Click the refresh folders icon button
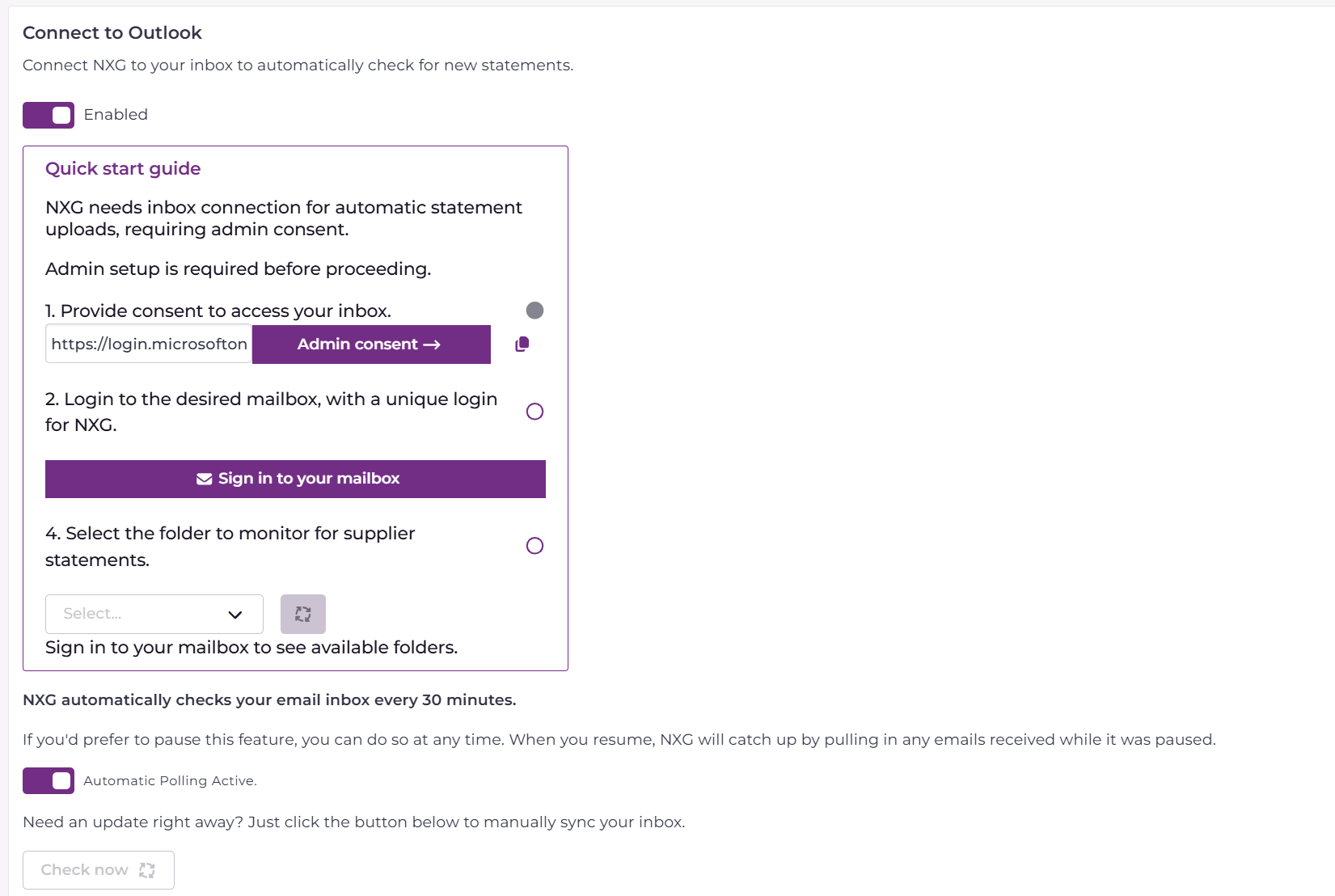This screenshot has width=1335, height=896. pyautogui.click(x=303, y=615)
